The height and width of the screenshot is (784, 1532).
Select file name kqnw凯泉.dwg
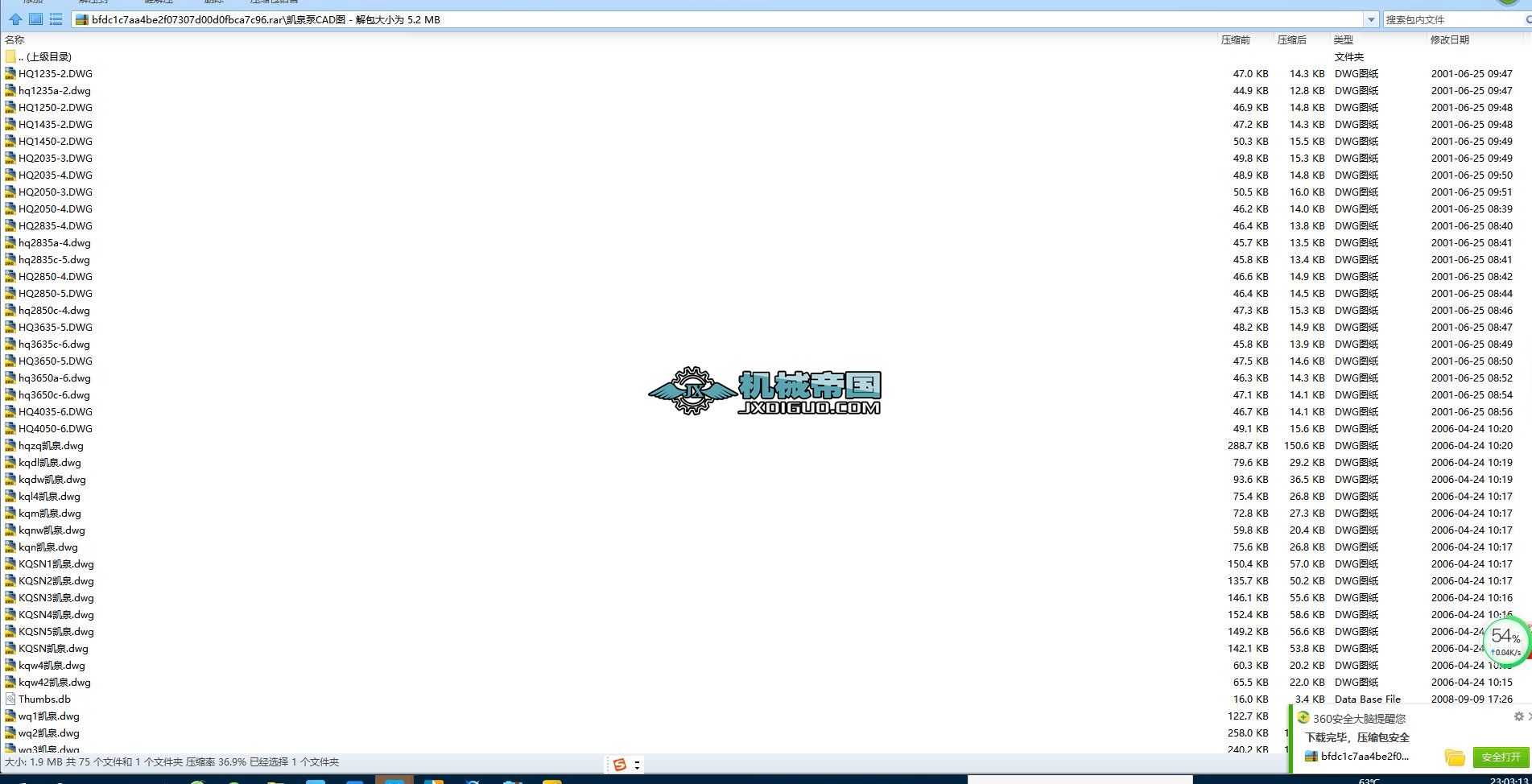coord(52,530)
